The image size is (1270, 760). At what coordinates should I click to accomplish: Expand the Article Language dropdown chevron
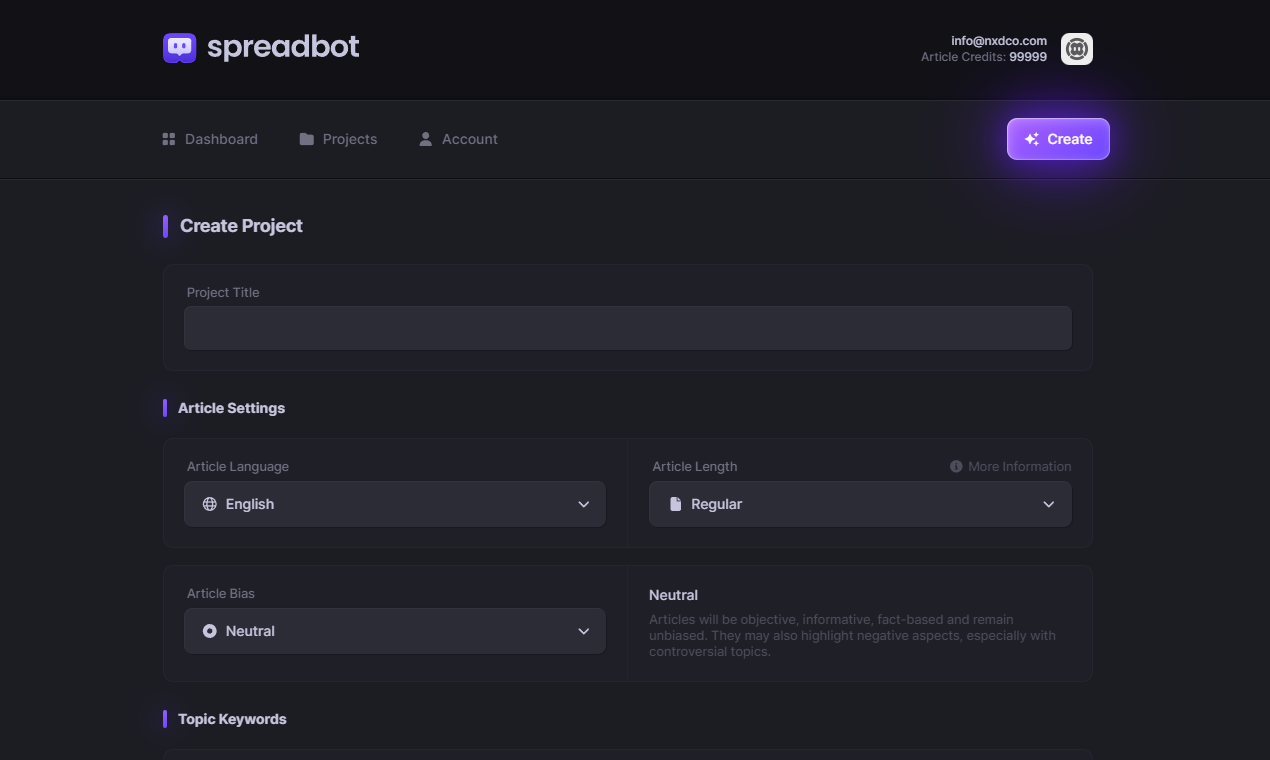pyautogui.click(x=584, y=504)
